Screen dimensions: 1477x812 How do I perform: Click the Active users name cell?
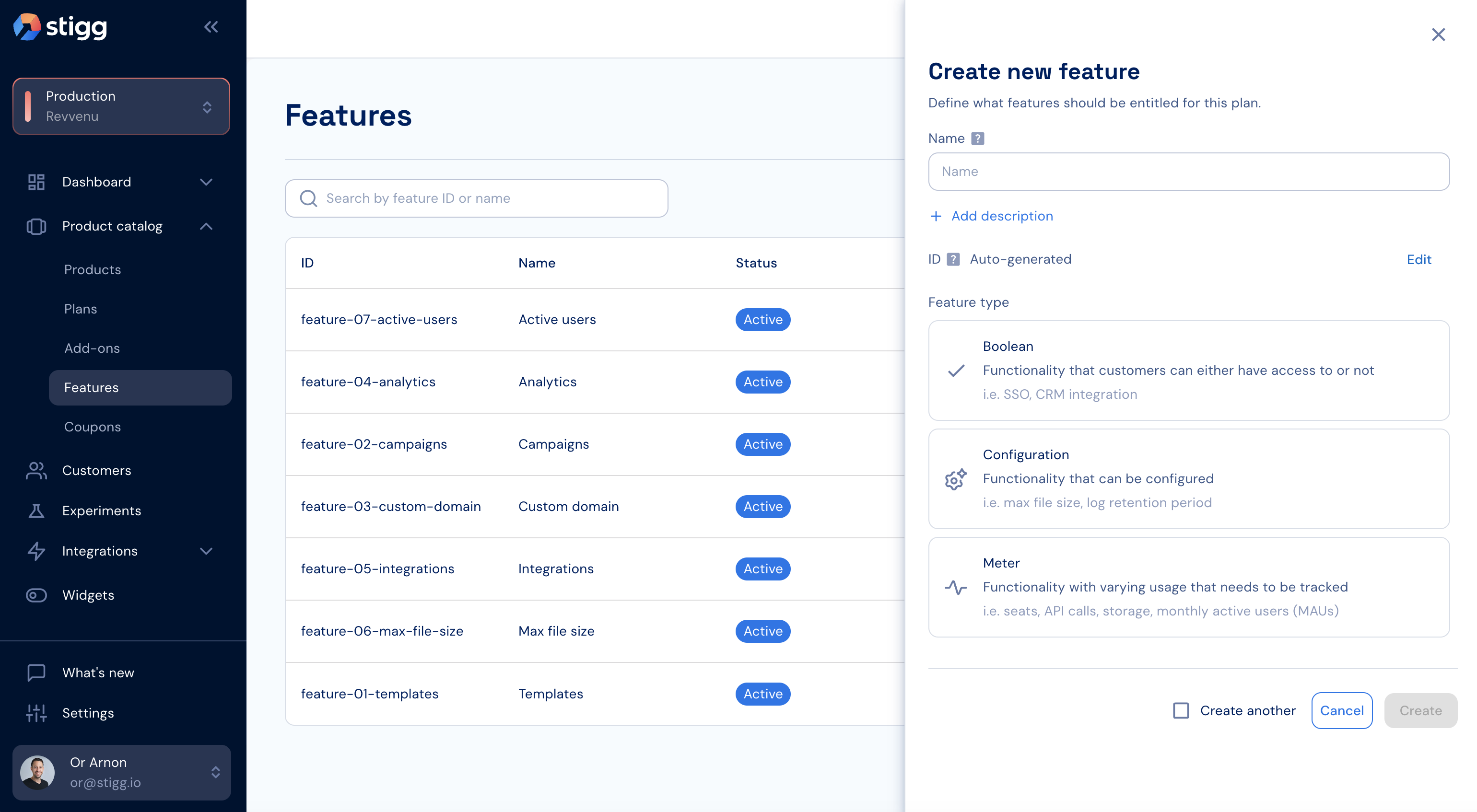(x=557, y=320)
